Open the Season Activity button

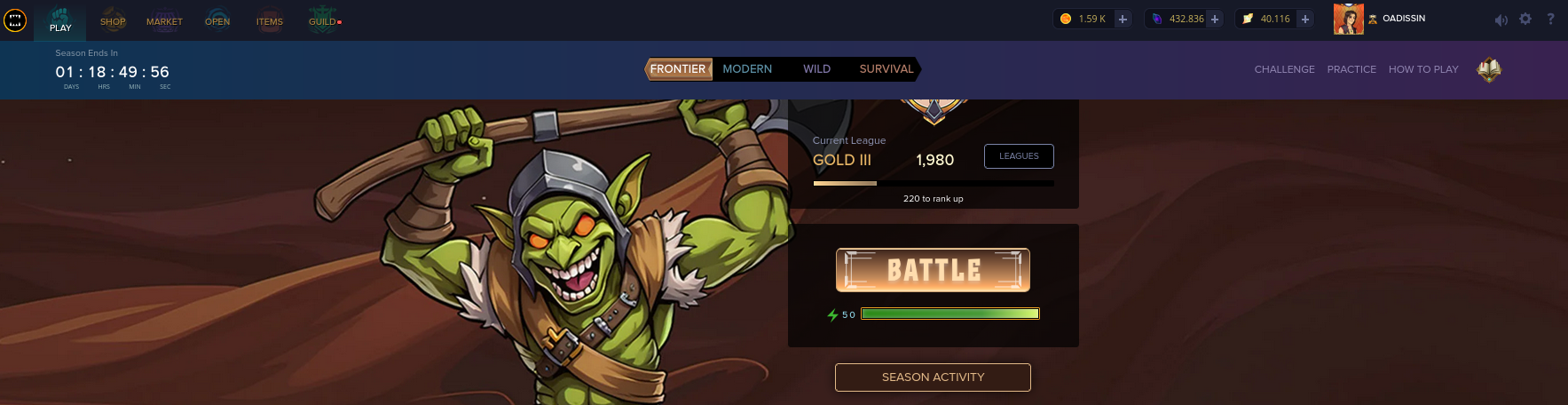coord(933,377)
